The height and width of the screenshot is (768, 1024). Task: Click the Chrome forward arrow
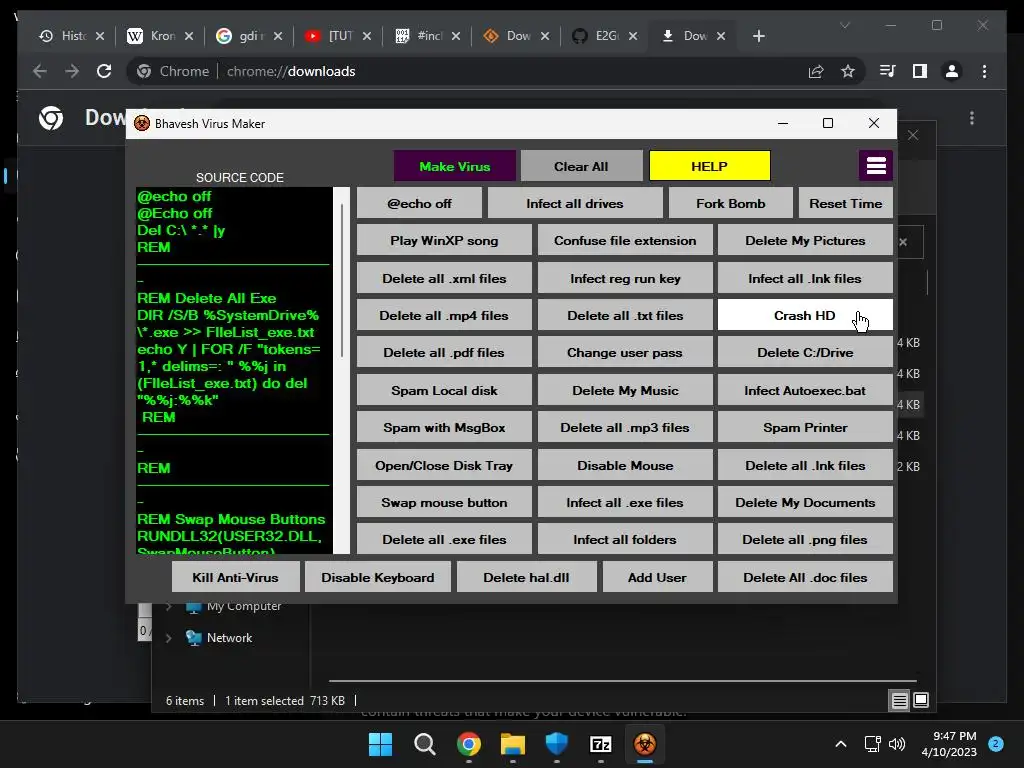[72, 71]
